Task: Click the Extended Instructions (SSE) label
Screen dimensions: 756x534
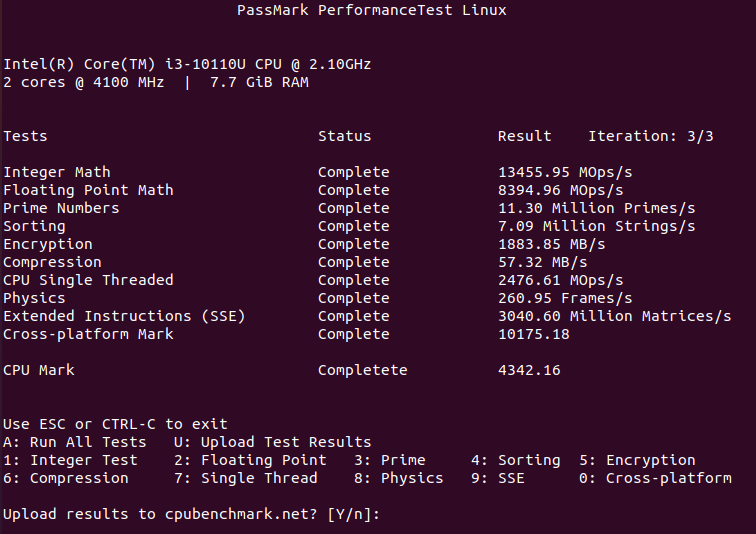Action: 124,316
